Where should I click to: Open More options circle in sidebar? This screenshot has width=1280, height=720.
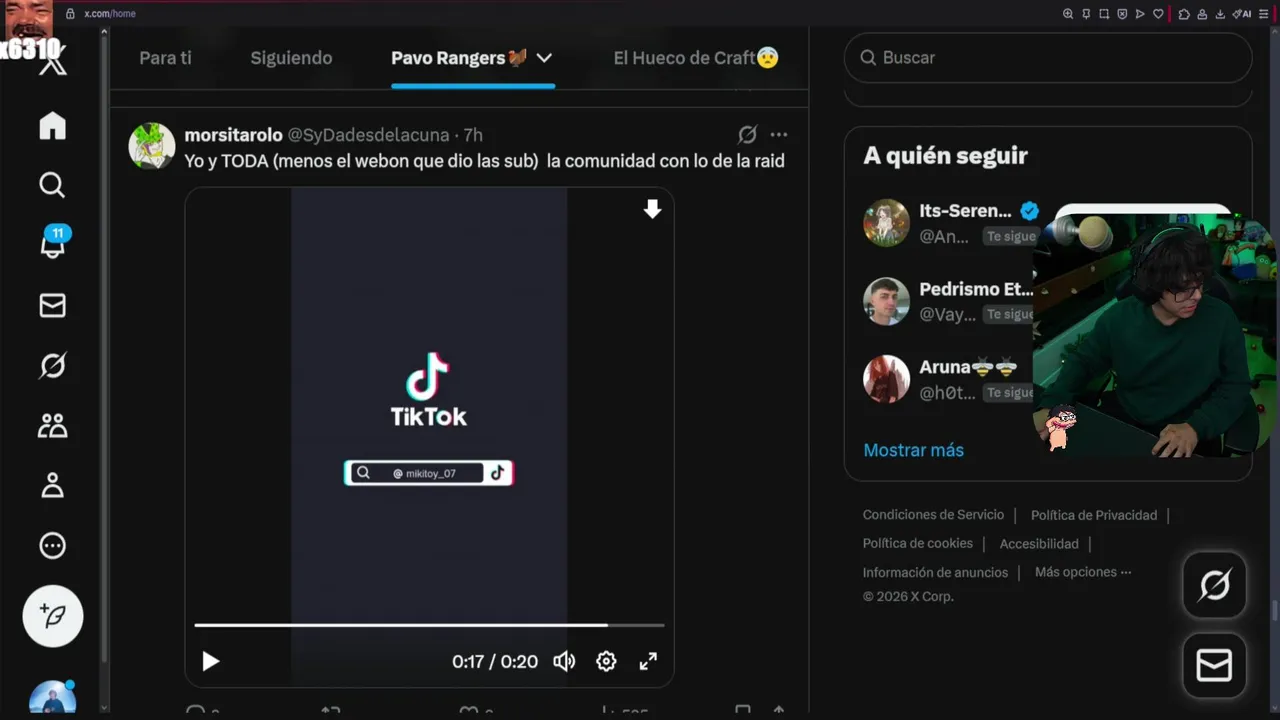[52, 545]
